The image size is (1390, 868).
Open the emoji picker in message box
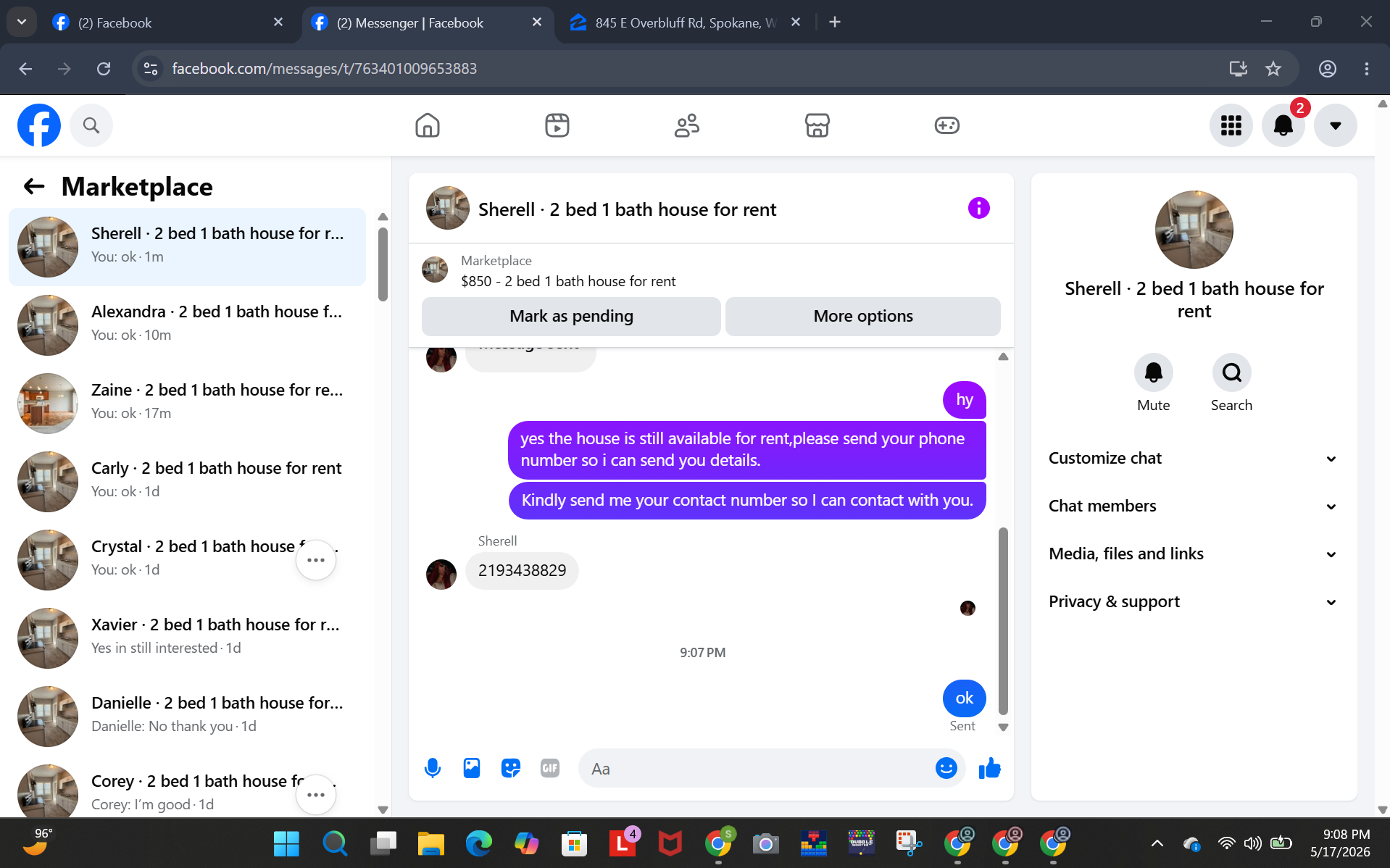946,768
